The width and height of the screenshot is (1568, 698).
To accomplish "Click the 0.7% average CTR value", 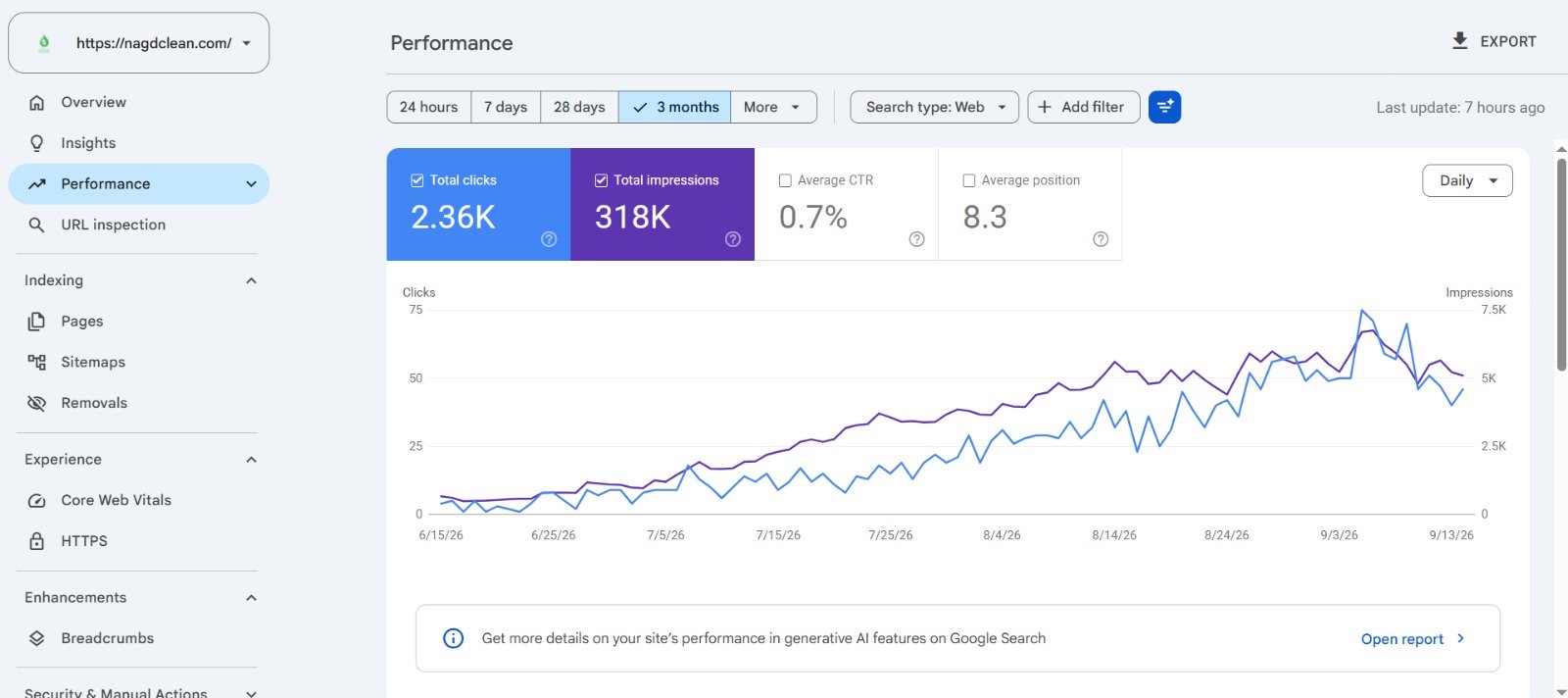I will 813,217.
